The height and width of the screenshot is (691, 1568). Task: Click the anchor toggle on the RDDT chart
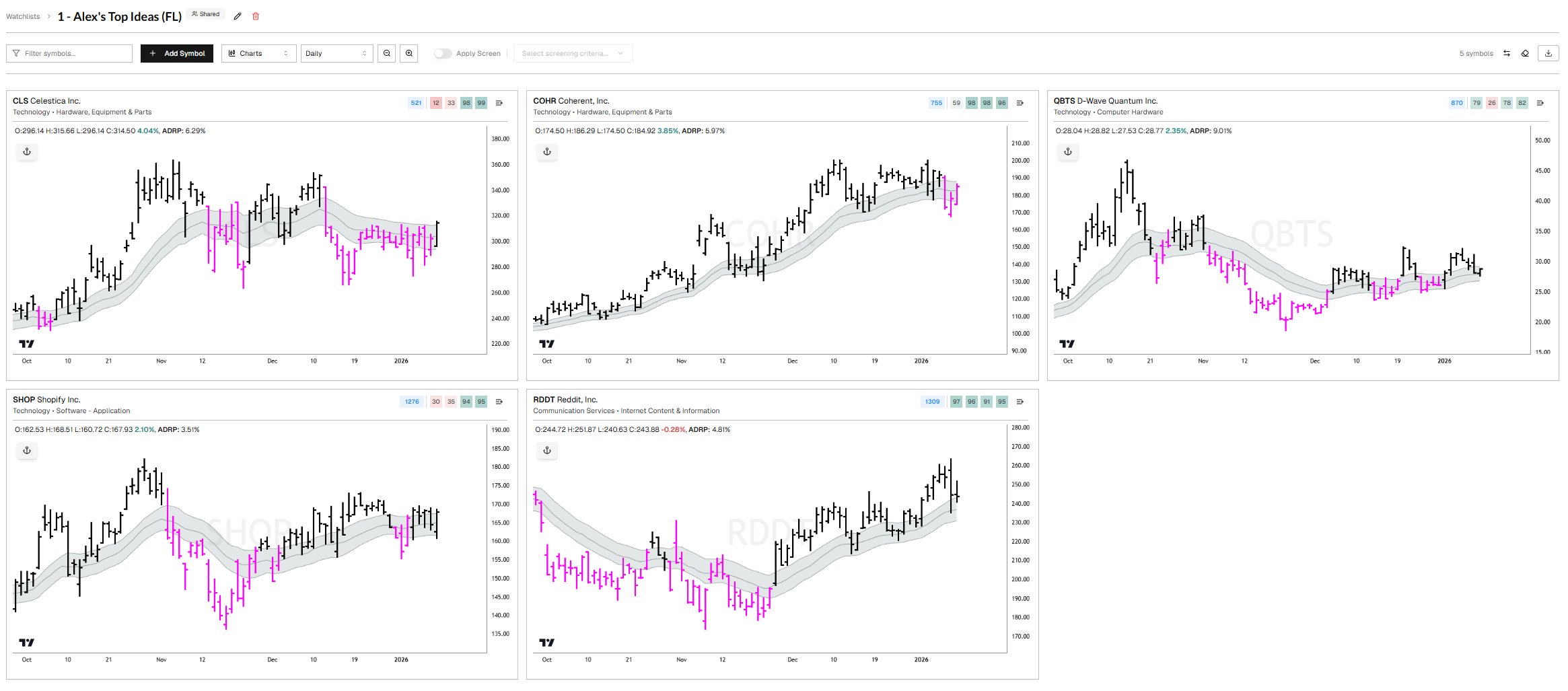[547, 451]
